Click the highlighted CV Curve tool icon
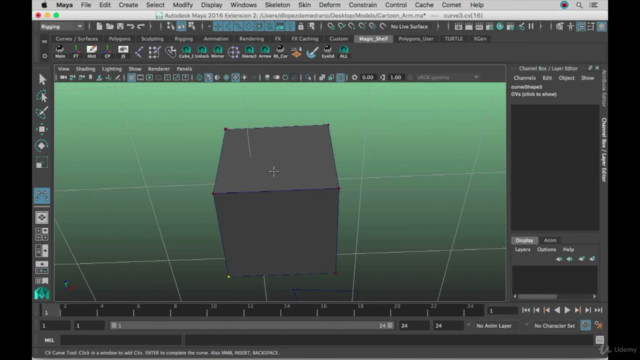Image resolution: width=640 pixels, height=360 pixels. coord(42,196)
